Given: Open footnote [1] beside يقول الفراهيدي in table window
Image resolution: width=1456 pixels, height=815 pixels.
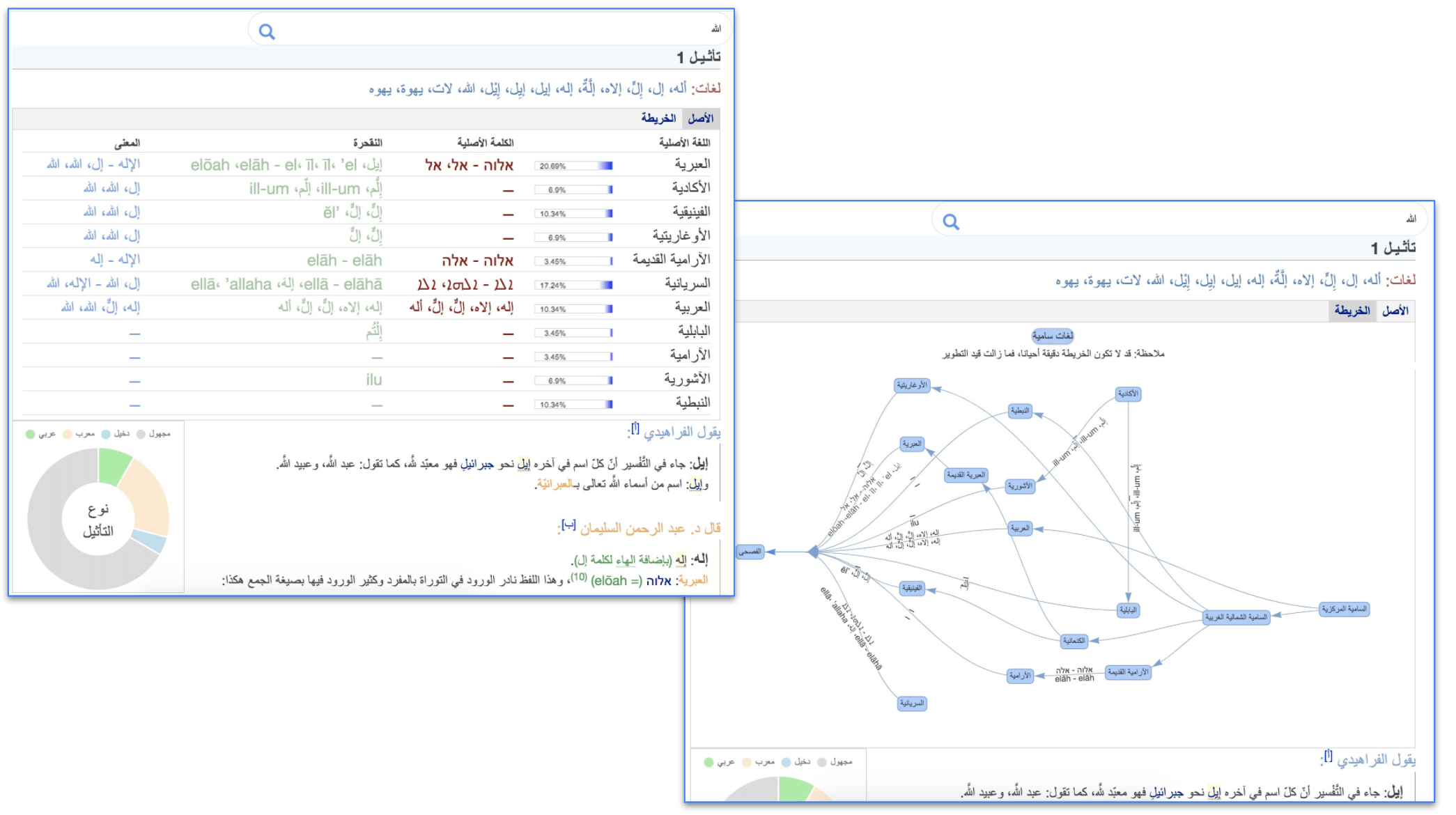Looking at the screenshot, I should click(x=635, y=428).
